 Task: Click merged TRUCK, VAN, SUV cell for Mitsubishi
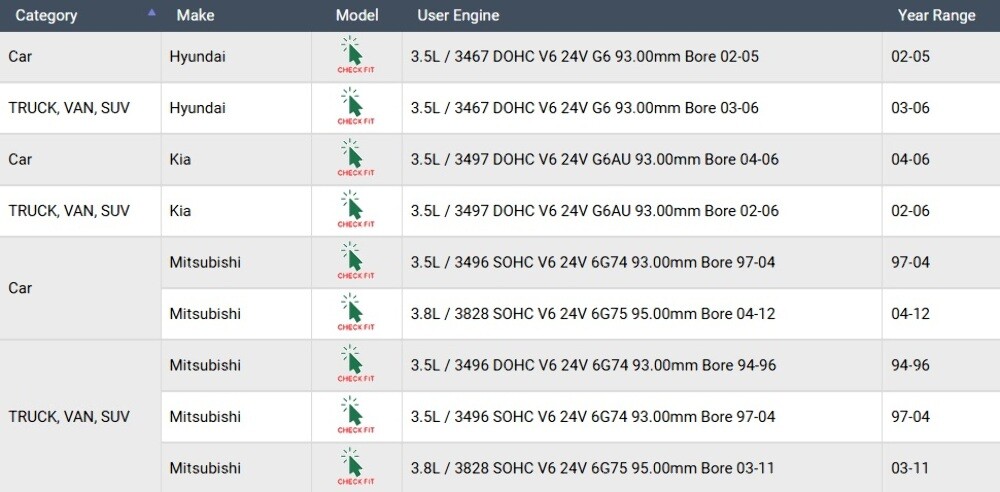(80, 416)
